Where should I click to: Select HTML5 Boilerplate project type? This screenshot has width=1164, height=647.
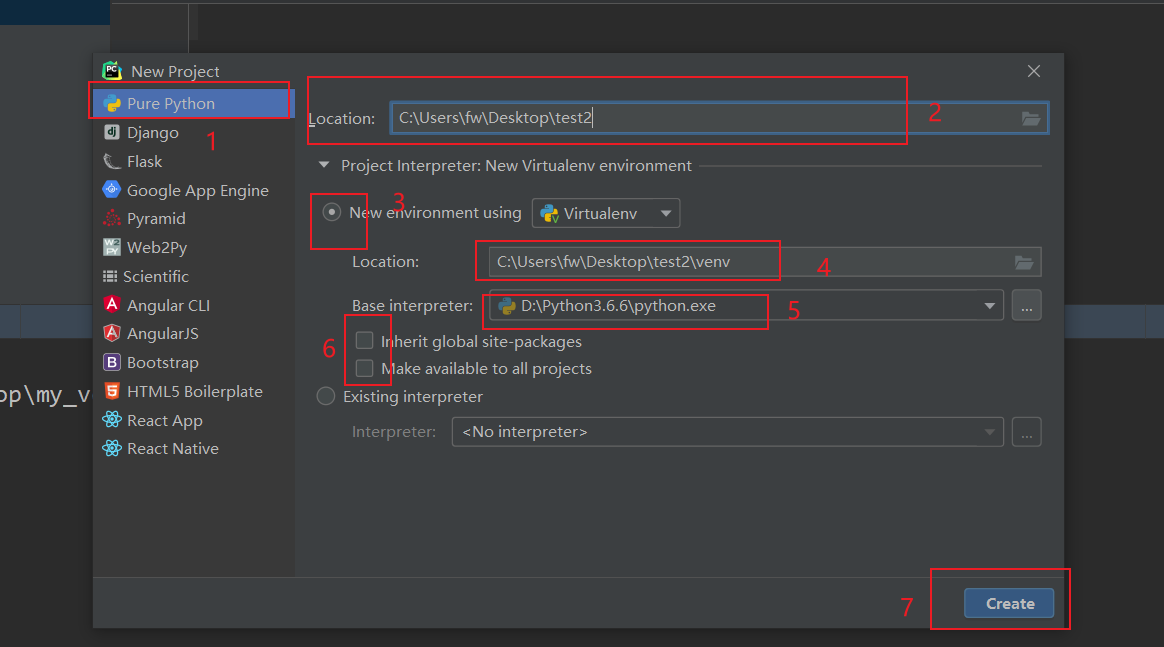(x=194, y=391)
